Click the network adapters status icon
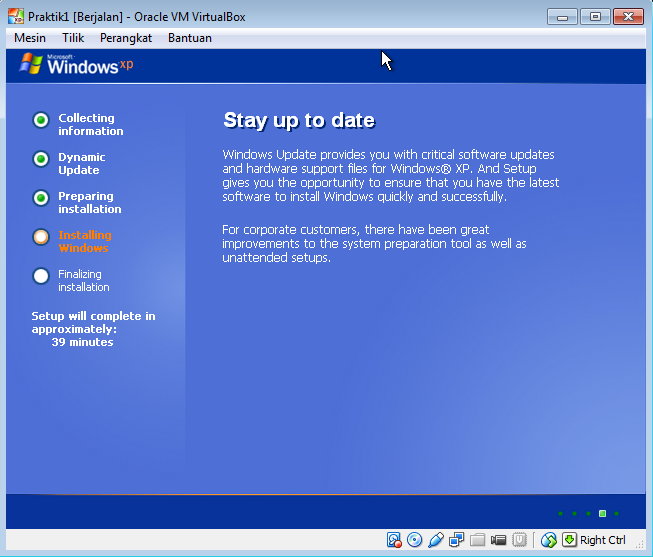 pyautogui.click(x=456, y=540)
